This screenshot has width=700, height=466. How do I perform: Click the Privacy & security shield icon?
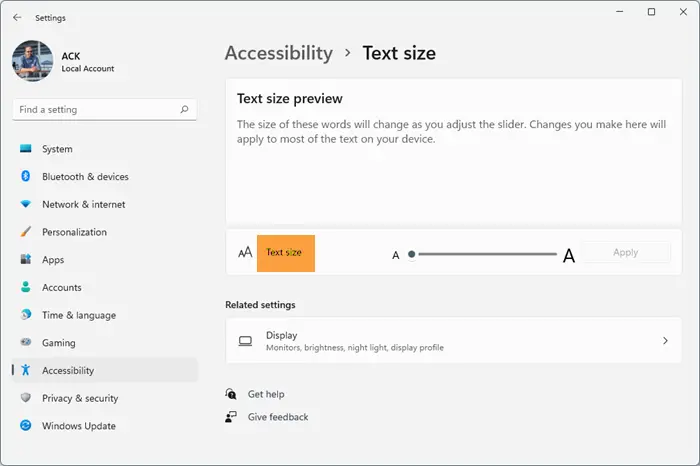tap(26, 398)
